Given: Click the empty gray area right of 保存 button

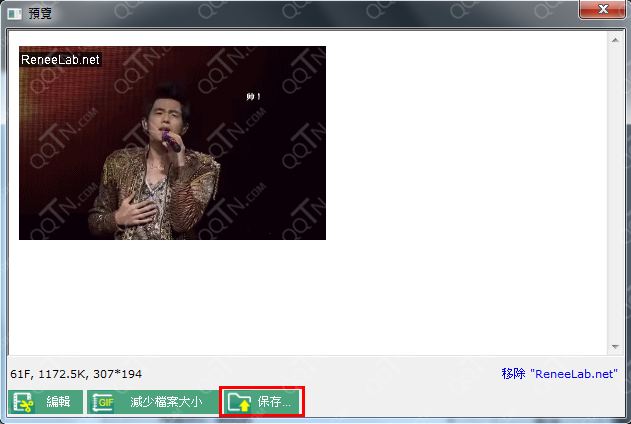Looking at the screenshot, I should 460,402.
